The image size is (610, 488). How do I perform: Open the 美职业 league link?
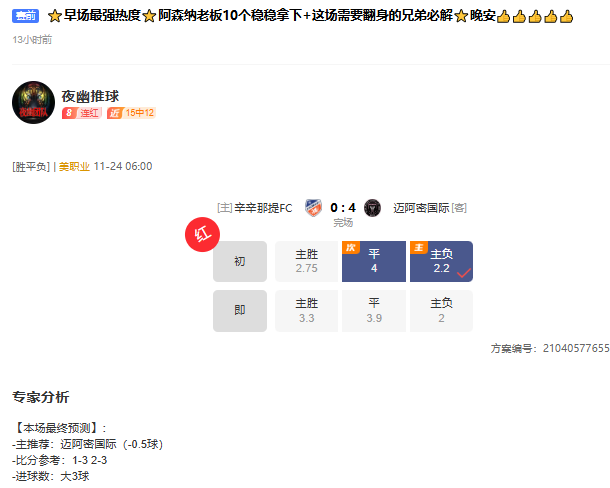tap(74, 167)
